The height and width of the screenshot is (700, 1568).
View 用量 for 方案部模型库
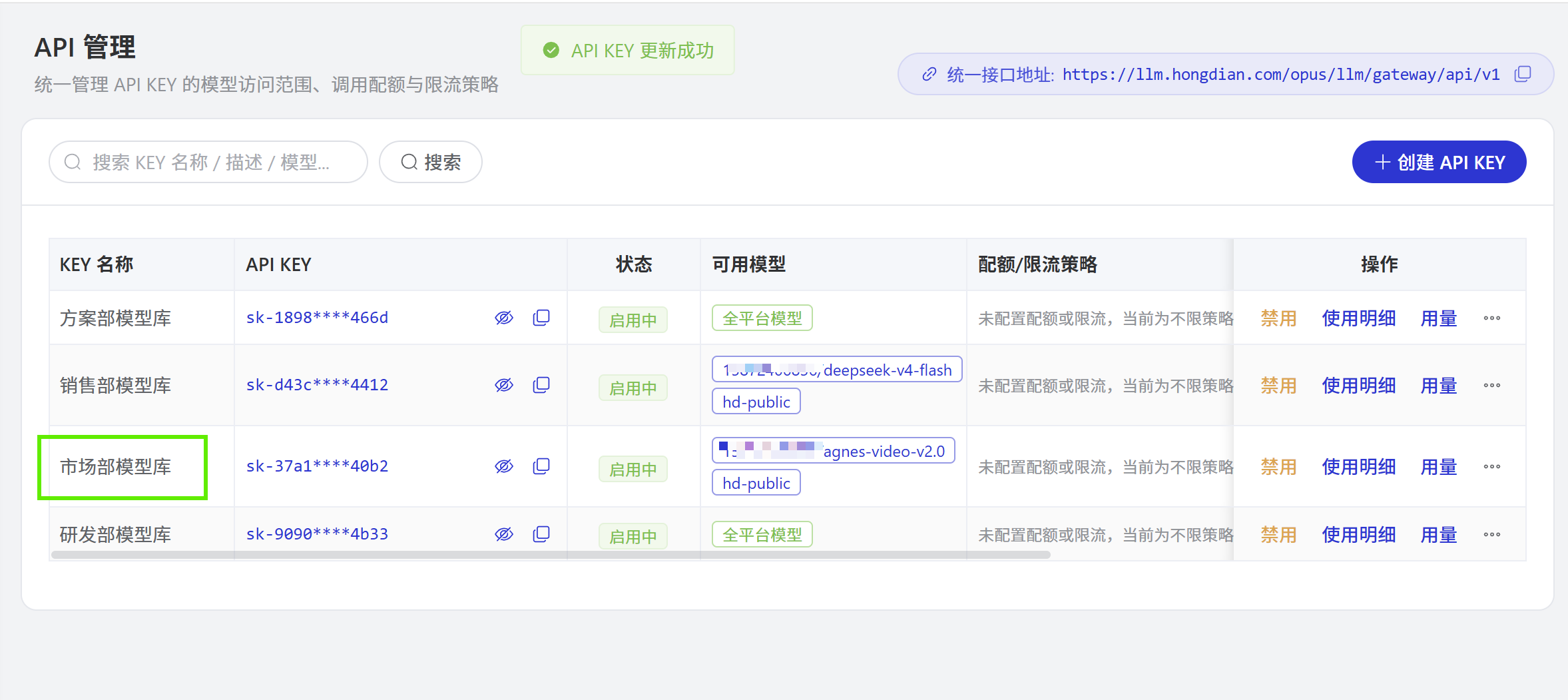1439,318
